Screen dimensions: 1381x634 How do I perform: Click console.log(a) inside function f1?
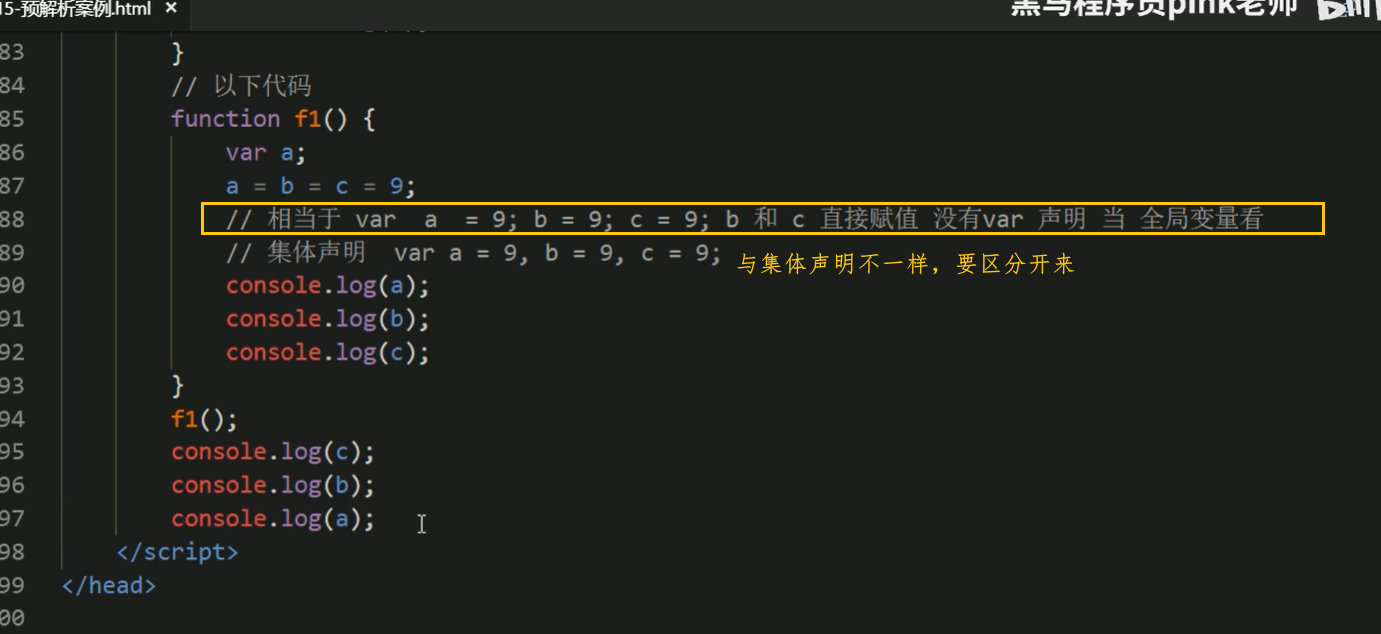click(327, 285)
